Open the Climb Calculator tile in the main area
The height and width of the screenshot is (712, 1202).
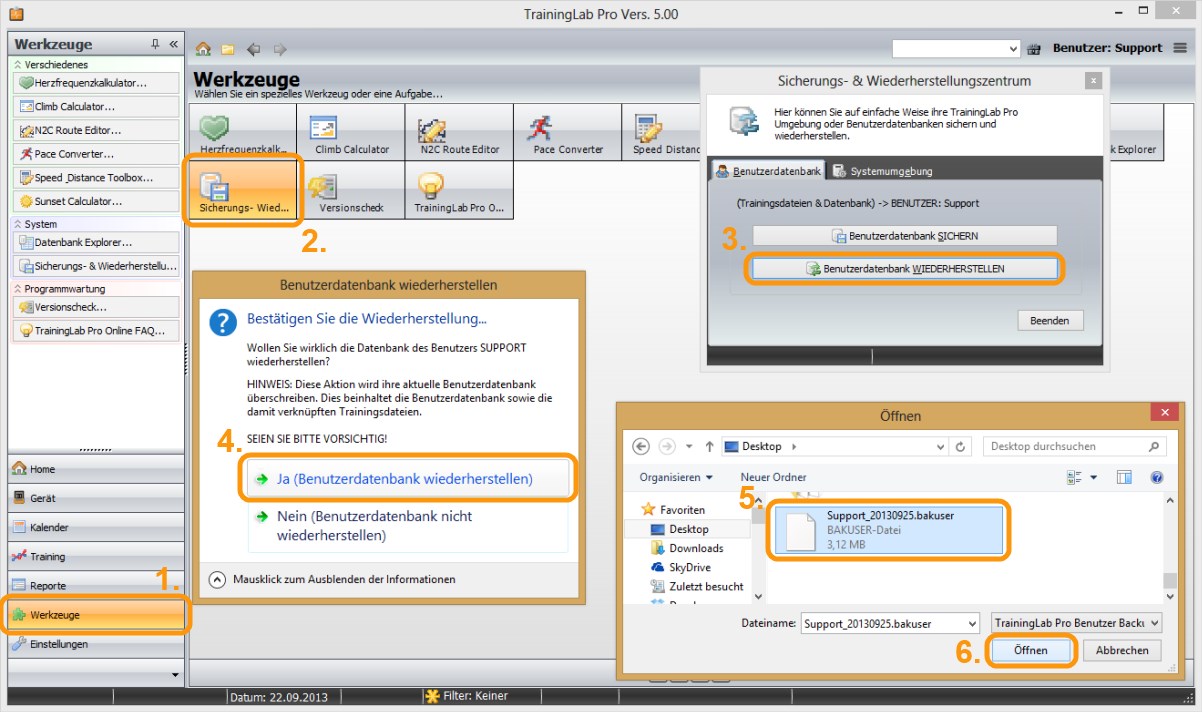[352, 132]
